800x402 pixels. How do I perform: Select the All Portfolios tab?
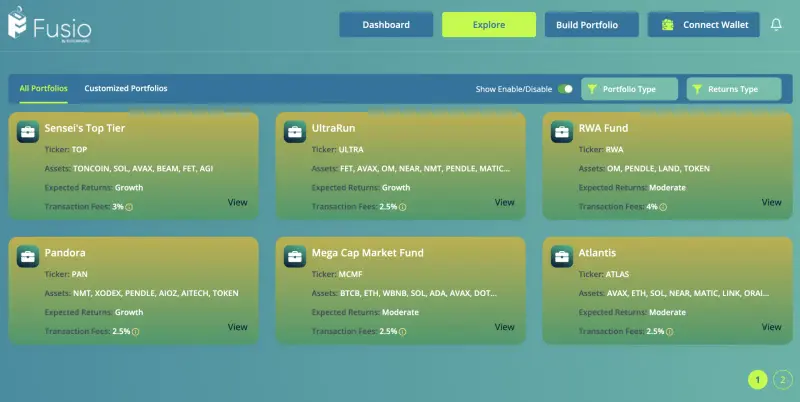[44, 89]
